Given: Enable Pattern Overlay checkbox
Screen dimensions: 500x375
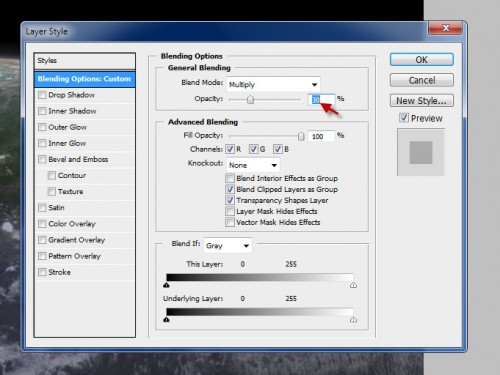Looking at the screenshot, I should [42, 256].
